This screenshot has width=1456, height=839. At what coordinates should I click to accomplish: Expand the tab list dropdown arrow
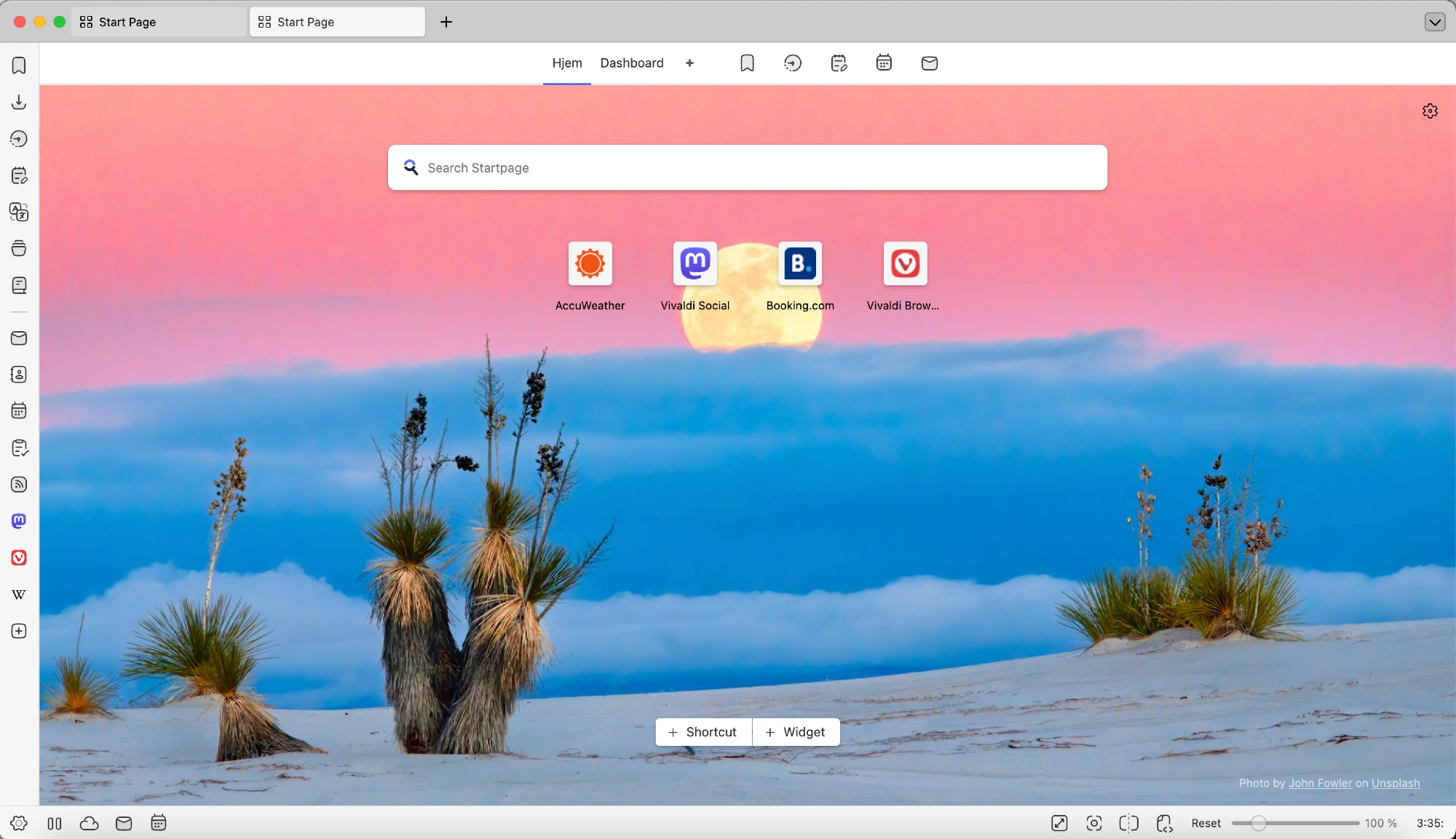1434,22
